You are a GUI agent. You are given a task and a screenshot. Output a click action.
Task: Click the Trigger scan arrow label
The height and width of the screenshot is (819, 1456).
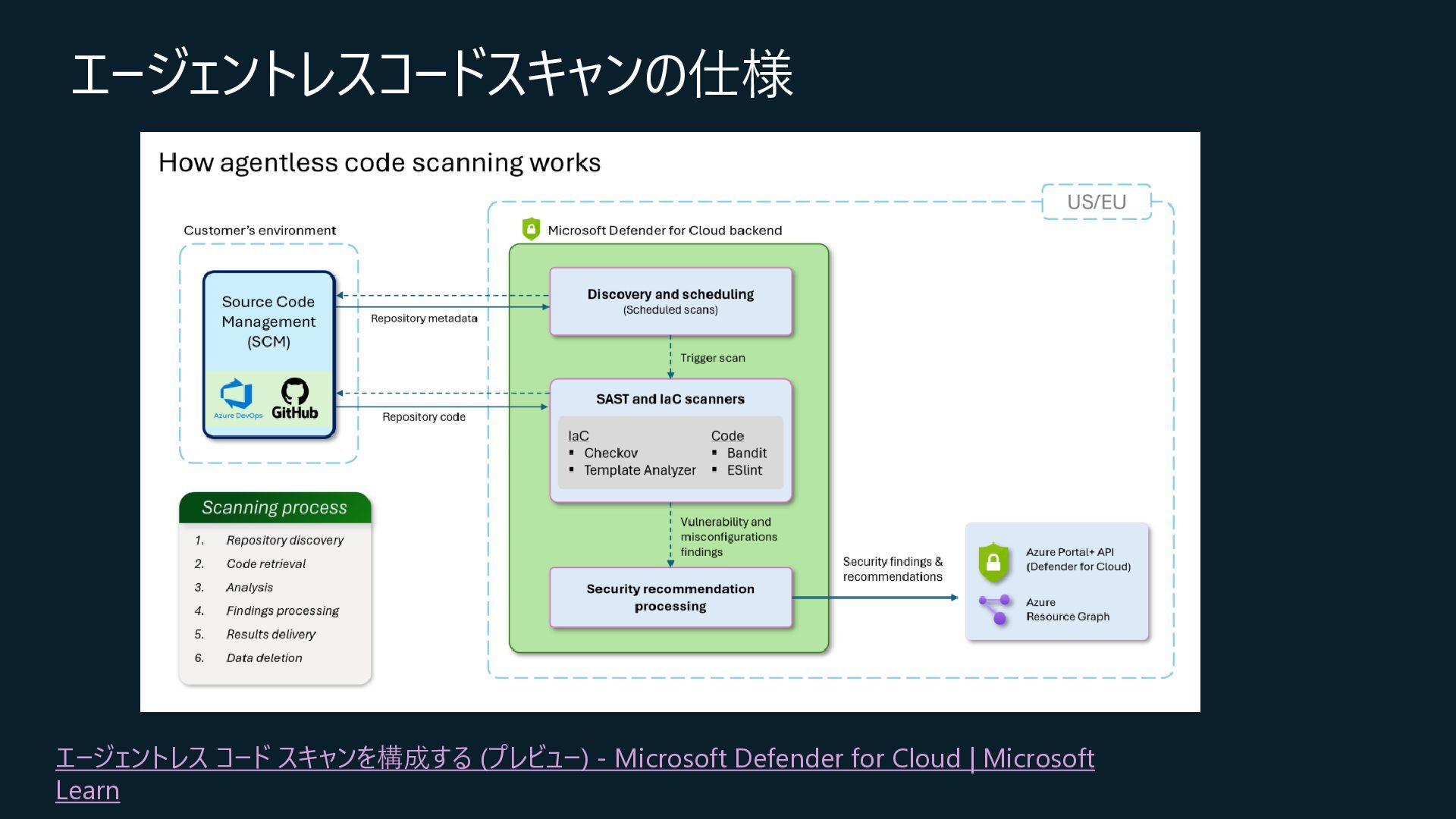point(712,358)
